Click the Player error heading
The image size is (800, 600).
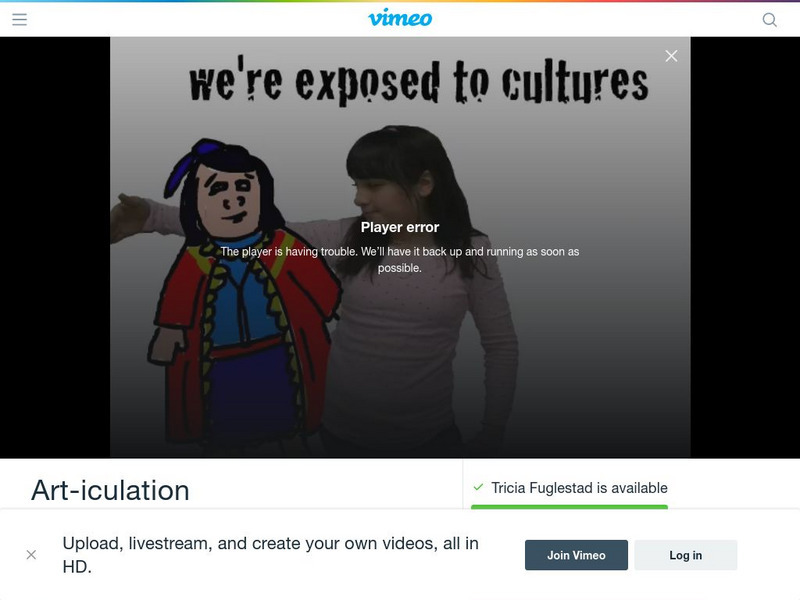coord(400,227)
